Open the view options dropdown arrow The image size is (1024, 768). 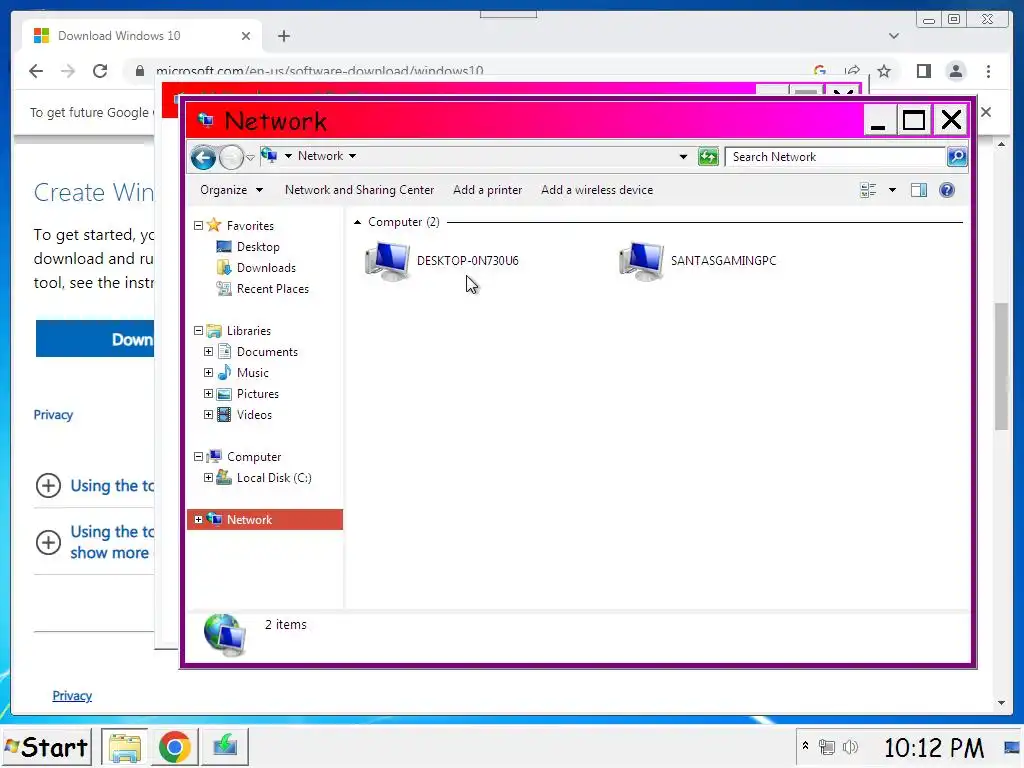892,190
